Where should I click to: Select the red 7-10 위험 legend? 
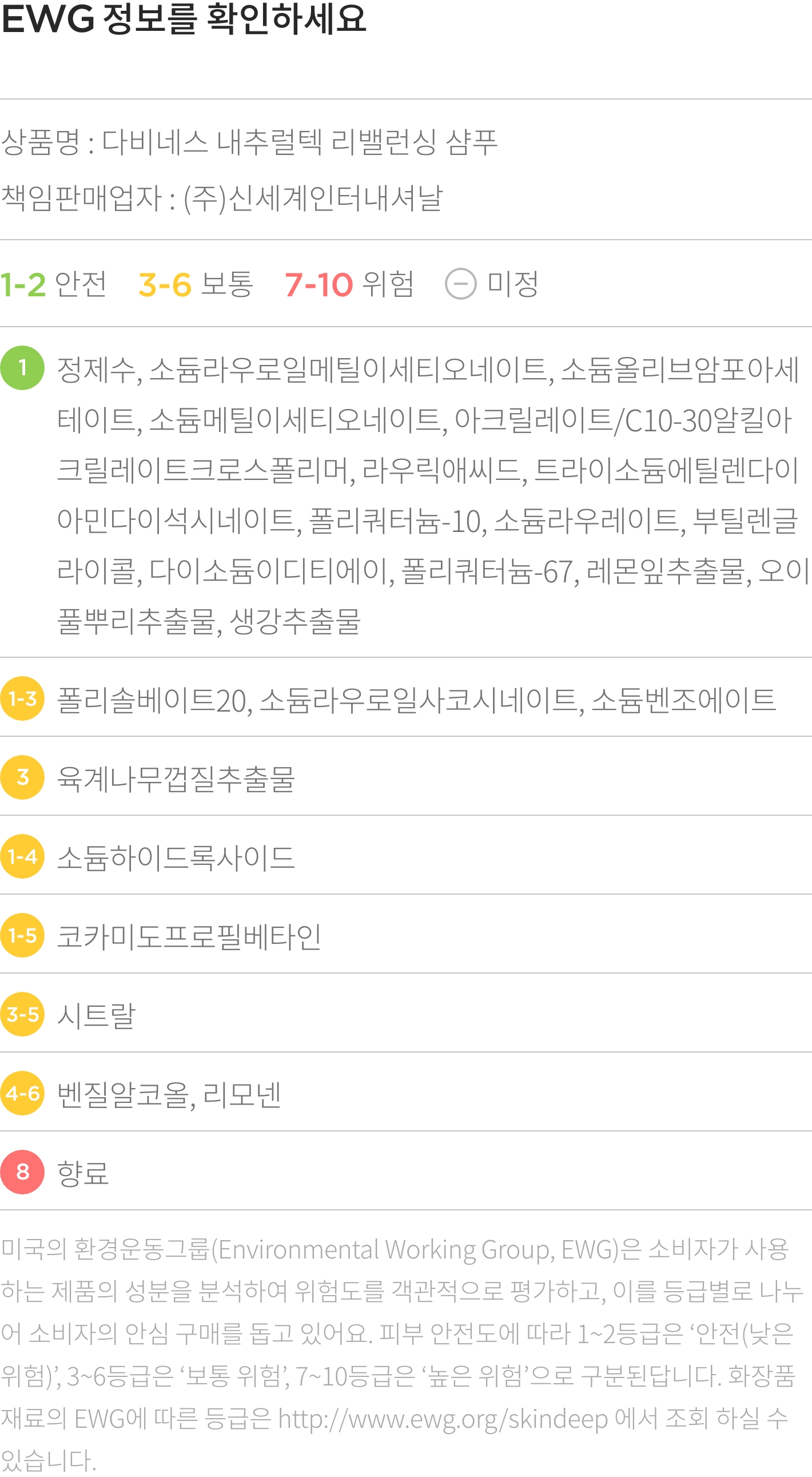(349, 284)
